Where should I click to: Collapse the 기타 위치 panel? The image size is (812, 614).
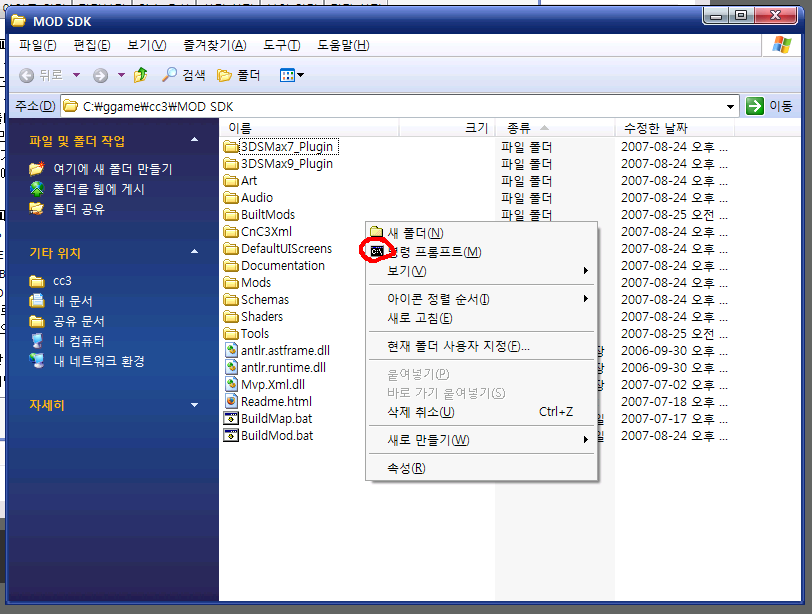click(194, 252)
